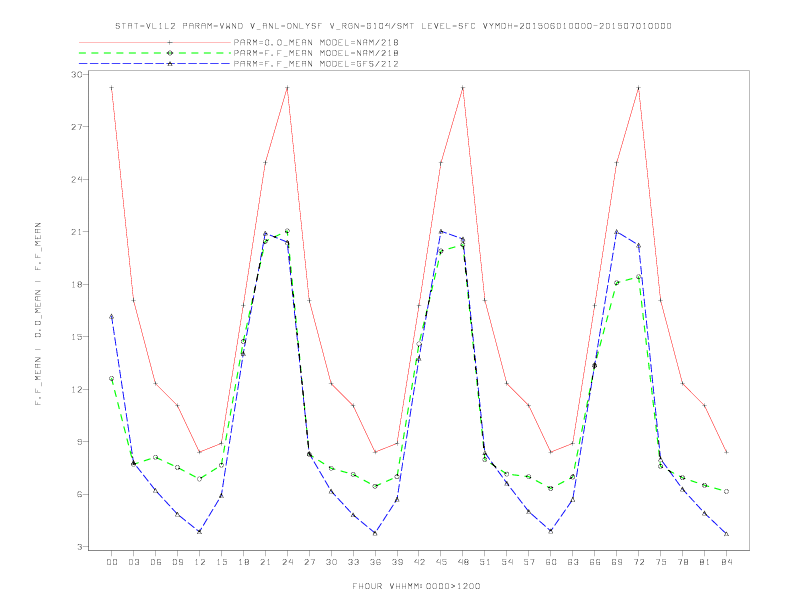This screenshot has width=792, height=612.
Task: Click the blue GFS data point at hour 84
Action: tap(727, 534)
